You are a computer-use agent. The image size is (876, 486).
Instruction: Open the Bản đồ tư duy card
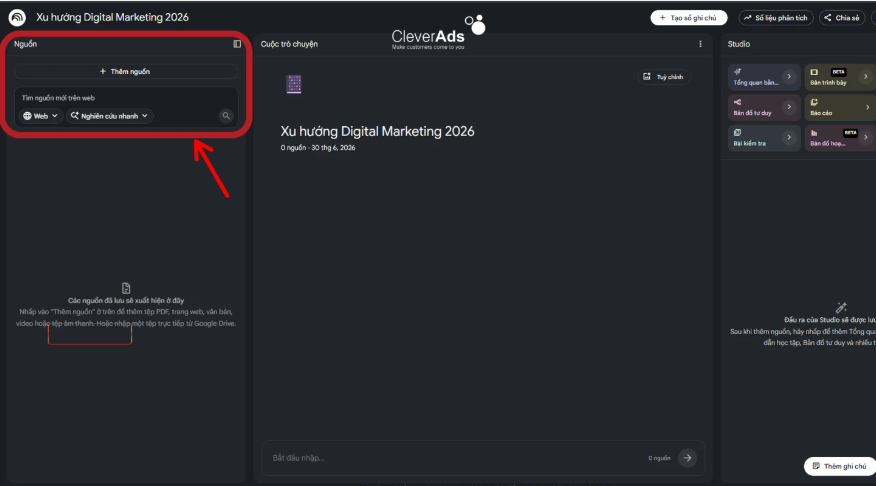pos(764,107)
